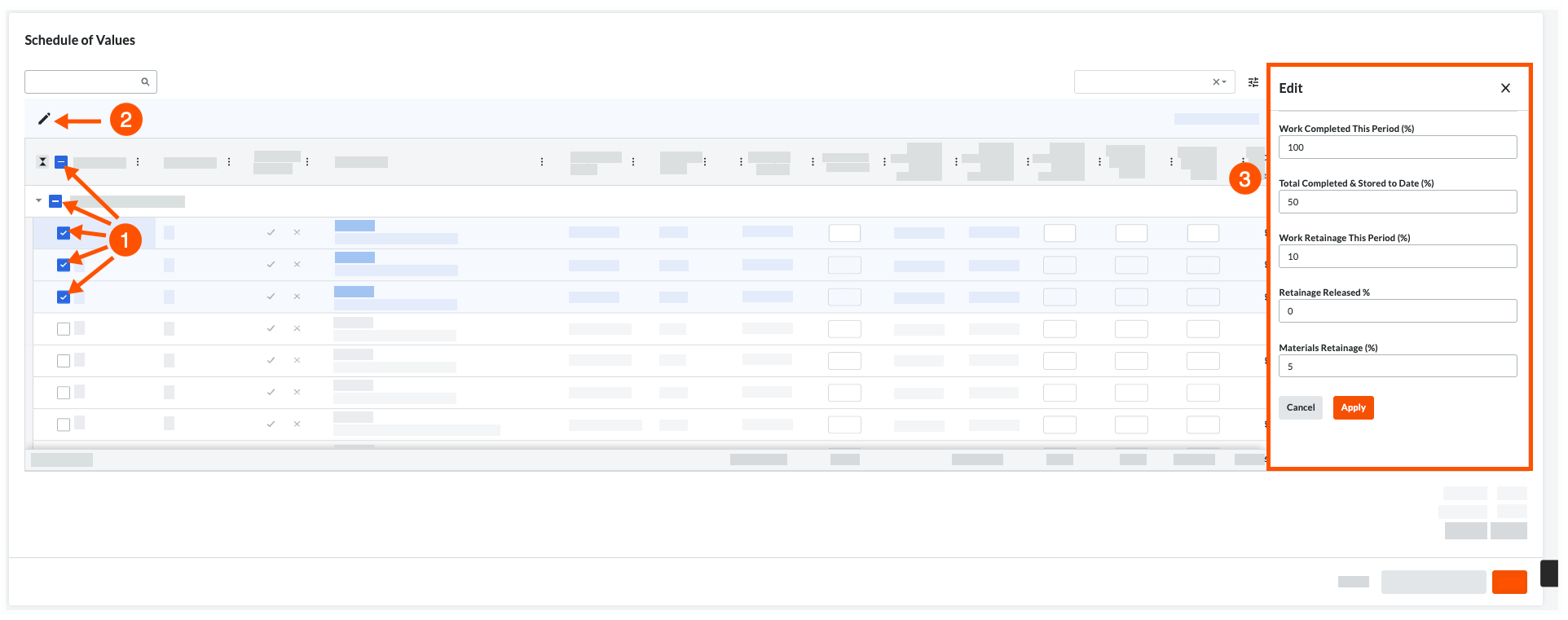
Task: Open the table settings sliders icon
Action: [1253, 82]
